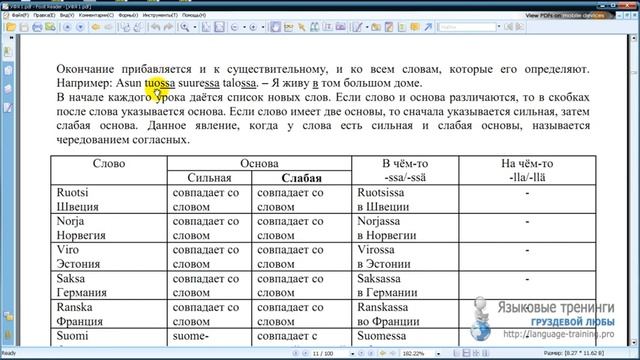
Task: Open the pencil tool dropdown arrow
Action: click(367, 27)
